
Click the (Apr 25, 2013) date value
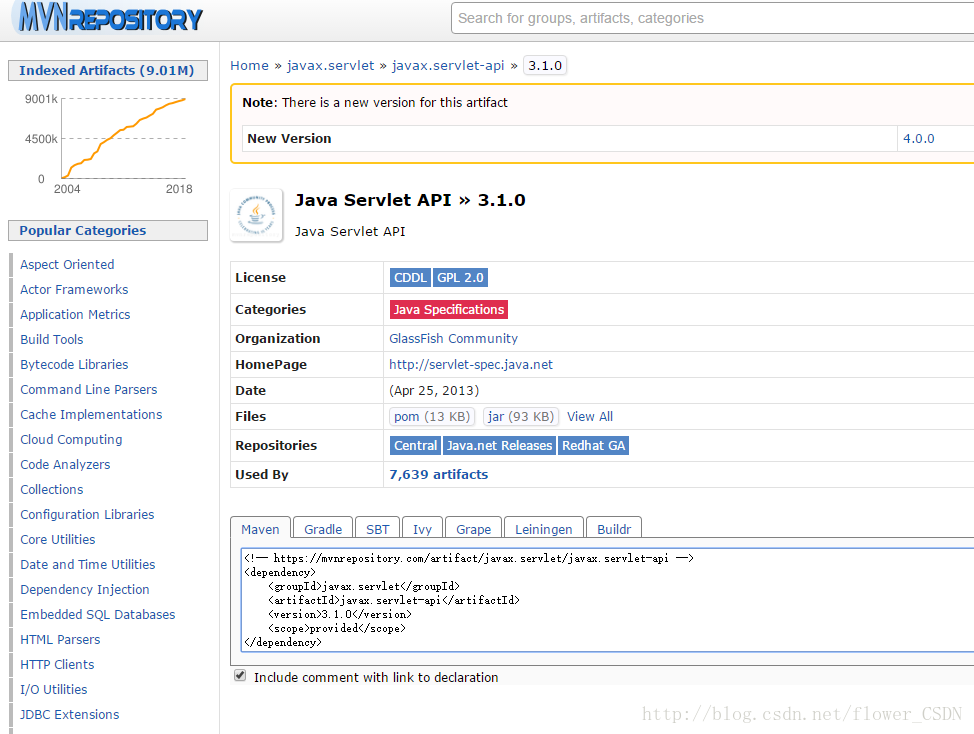coord(434,391)
